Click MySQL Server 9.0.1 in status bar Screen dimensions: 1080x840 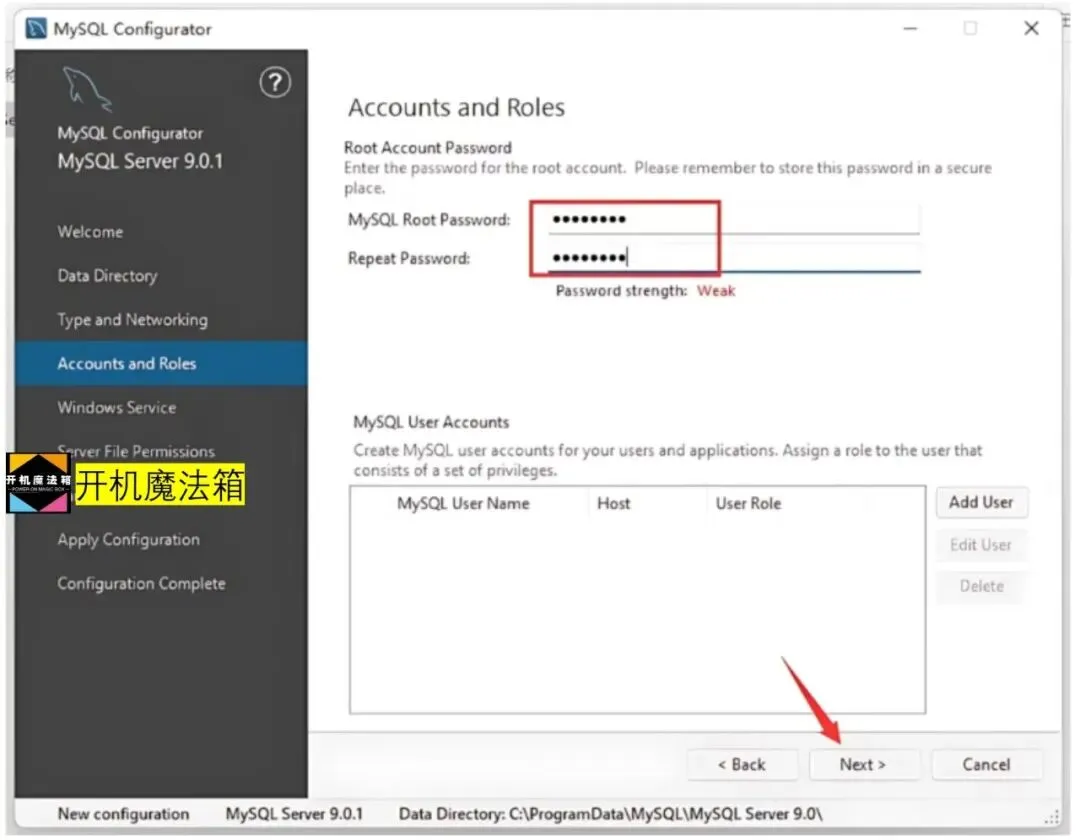pyautogui.click(x=294, y=815)
